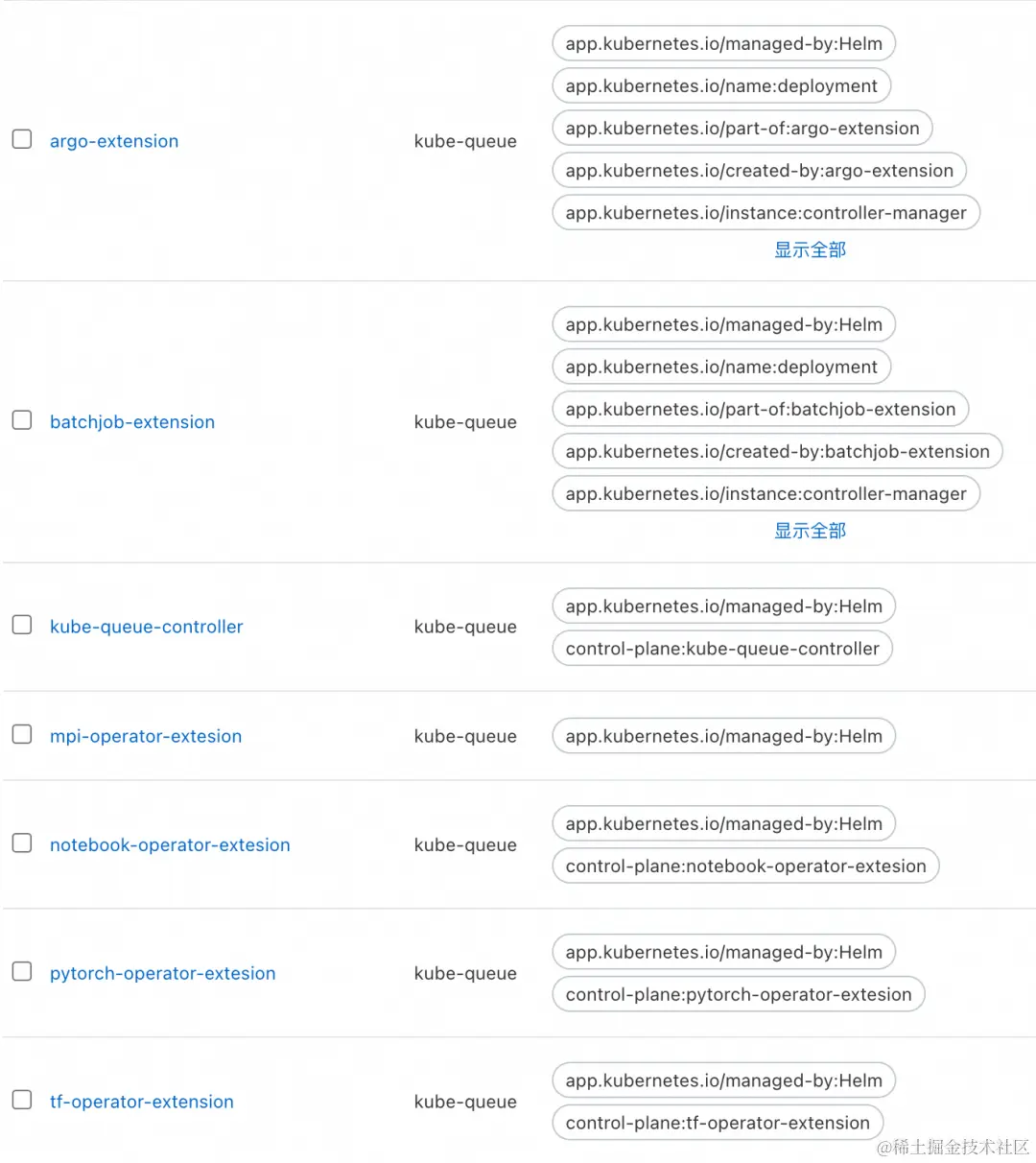Click the managed-by:Helm tag in tf-operator-extension row

pyautogui.click(x=724, y=1080)
